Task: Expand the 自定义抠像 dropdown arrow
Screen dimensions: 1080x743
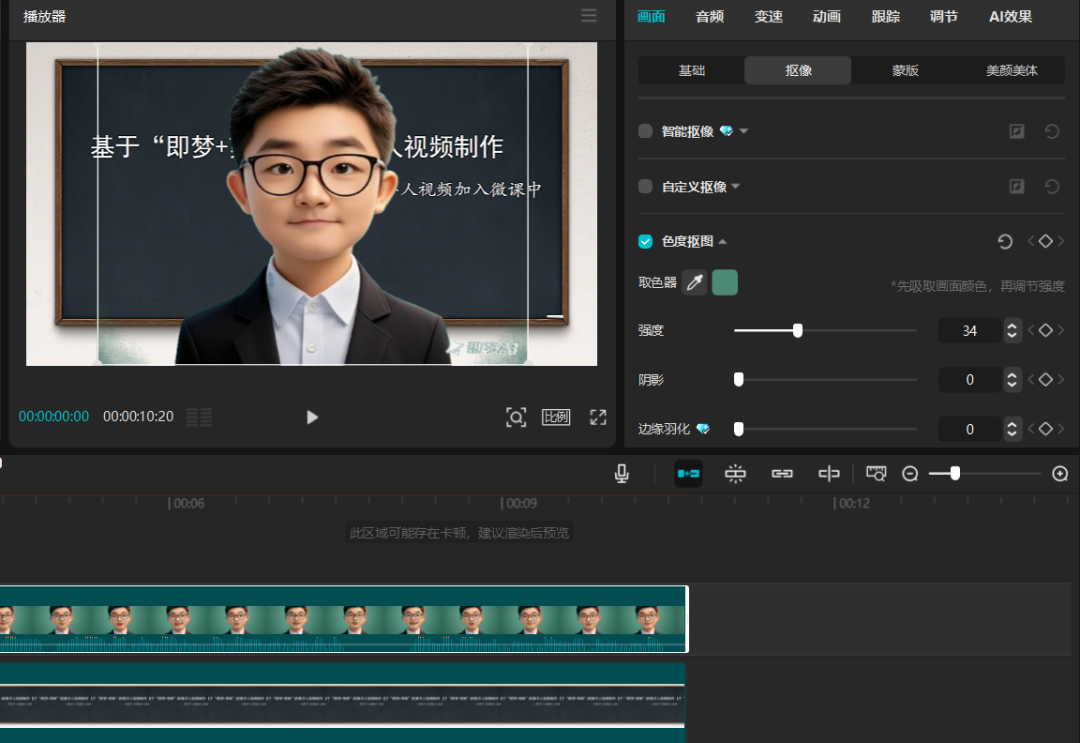Action: point(736,186)
